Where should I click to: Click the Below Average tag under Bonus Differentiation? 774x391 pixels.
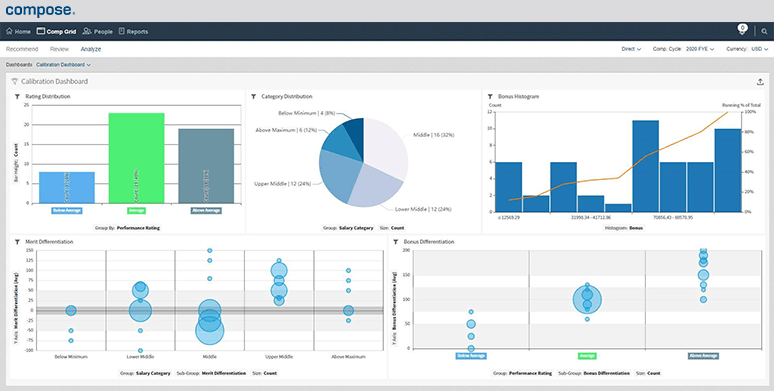click(471, 356)
